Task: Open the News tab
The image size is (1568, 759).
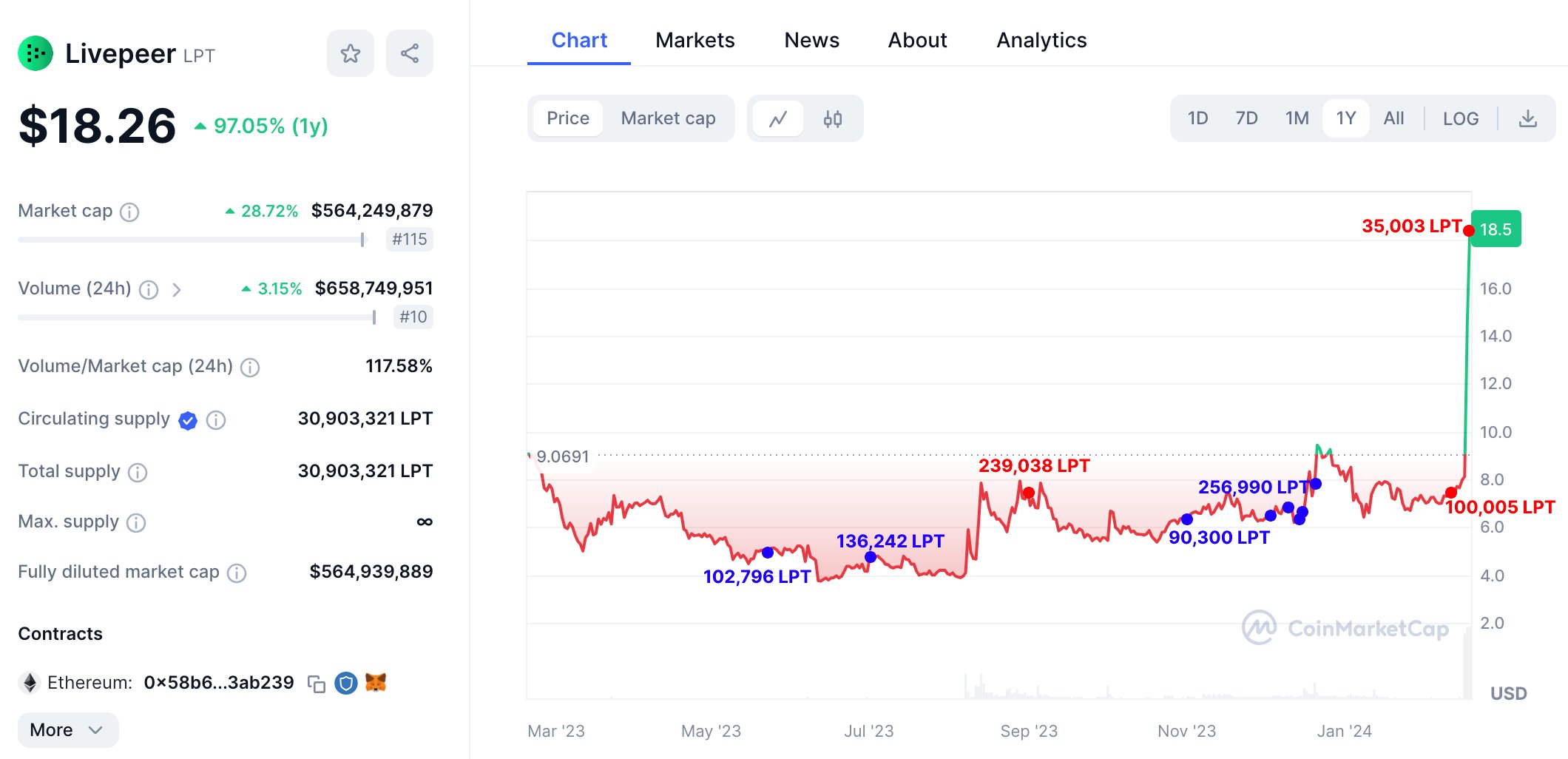Action: pyautogui.click(x=812, y=40)
